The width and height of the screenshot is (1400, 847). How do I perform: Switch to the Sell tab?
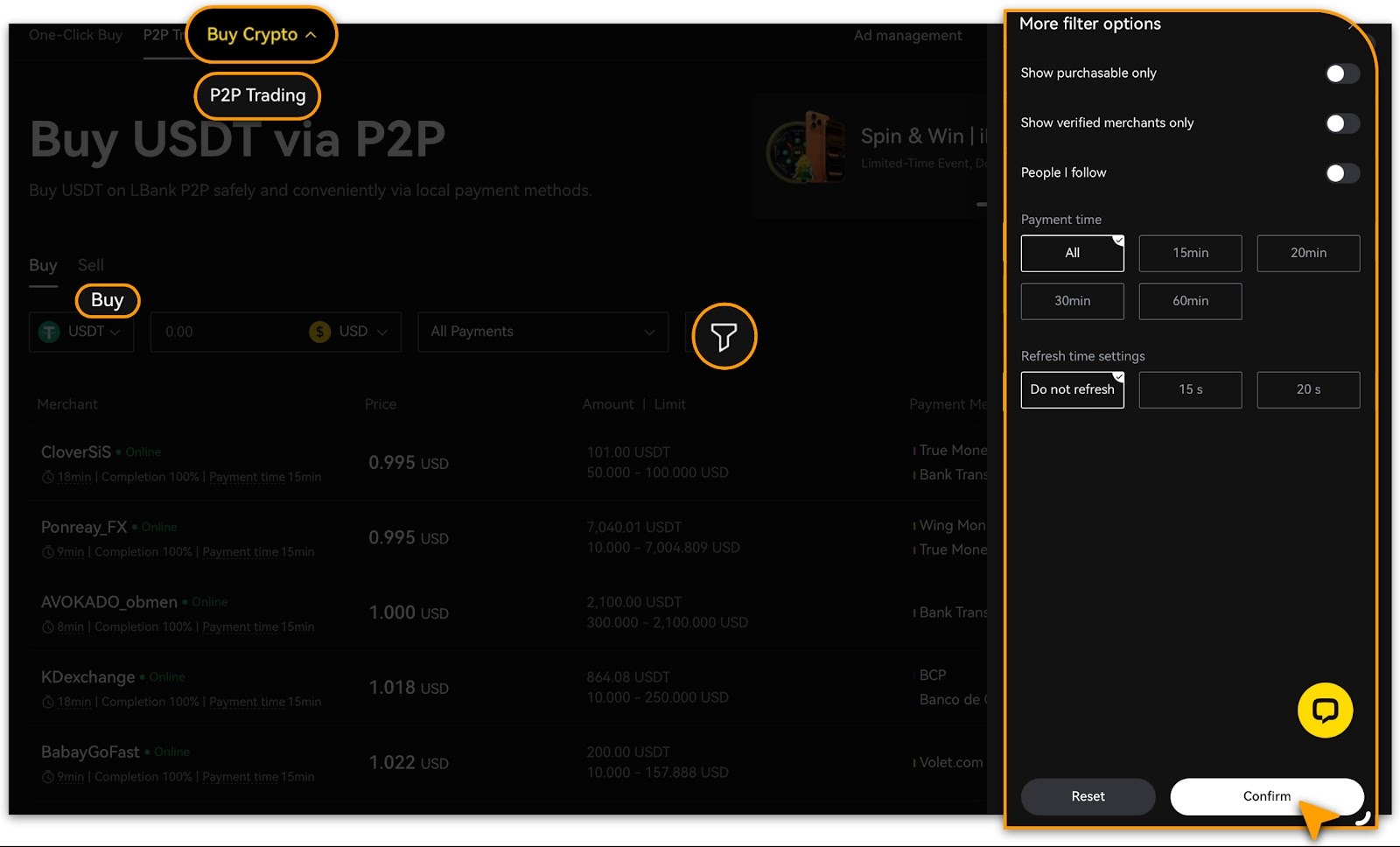coord(90,265)
